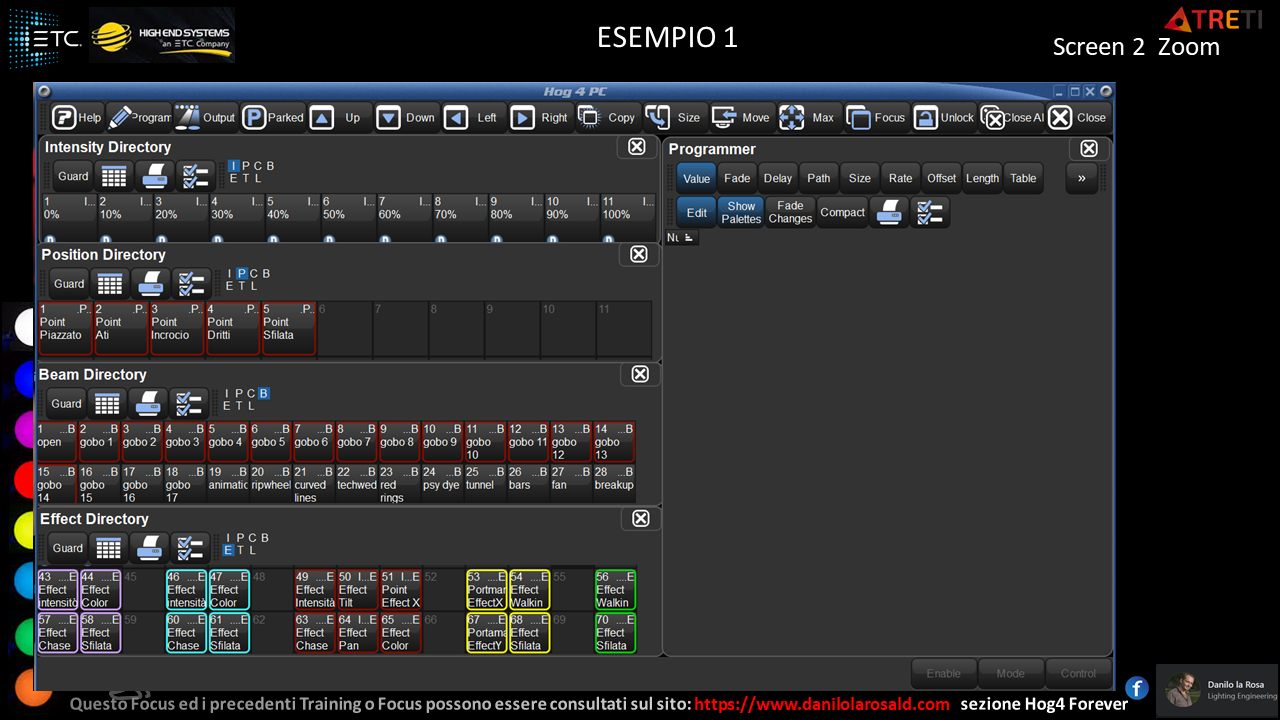Select Point Sfilata position palette
The height and width of the screenshot is (720, 1280).
(288, 328)
